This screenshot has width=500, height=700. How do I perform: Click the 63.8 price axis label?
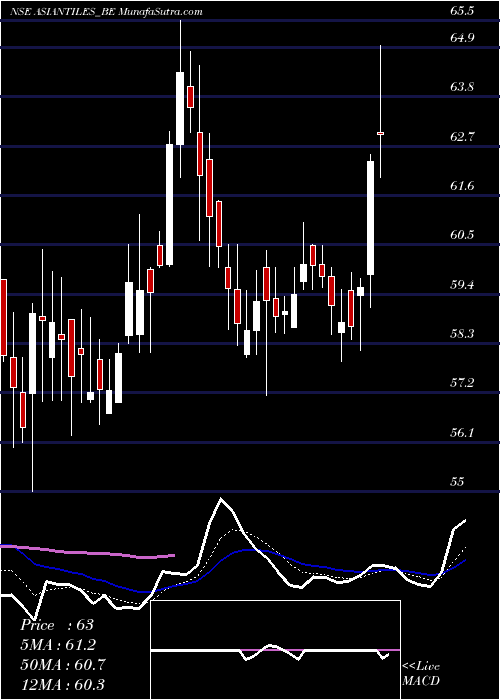tap(462, 87)
